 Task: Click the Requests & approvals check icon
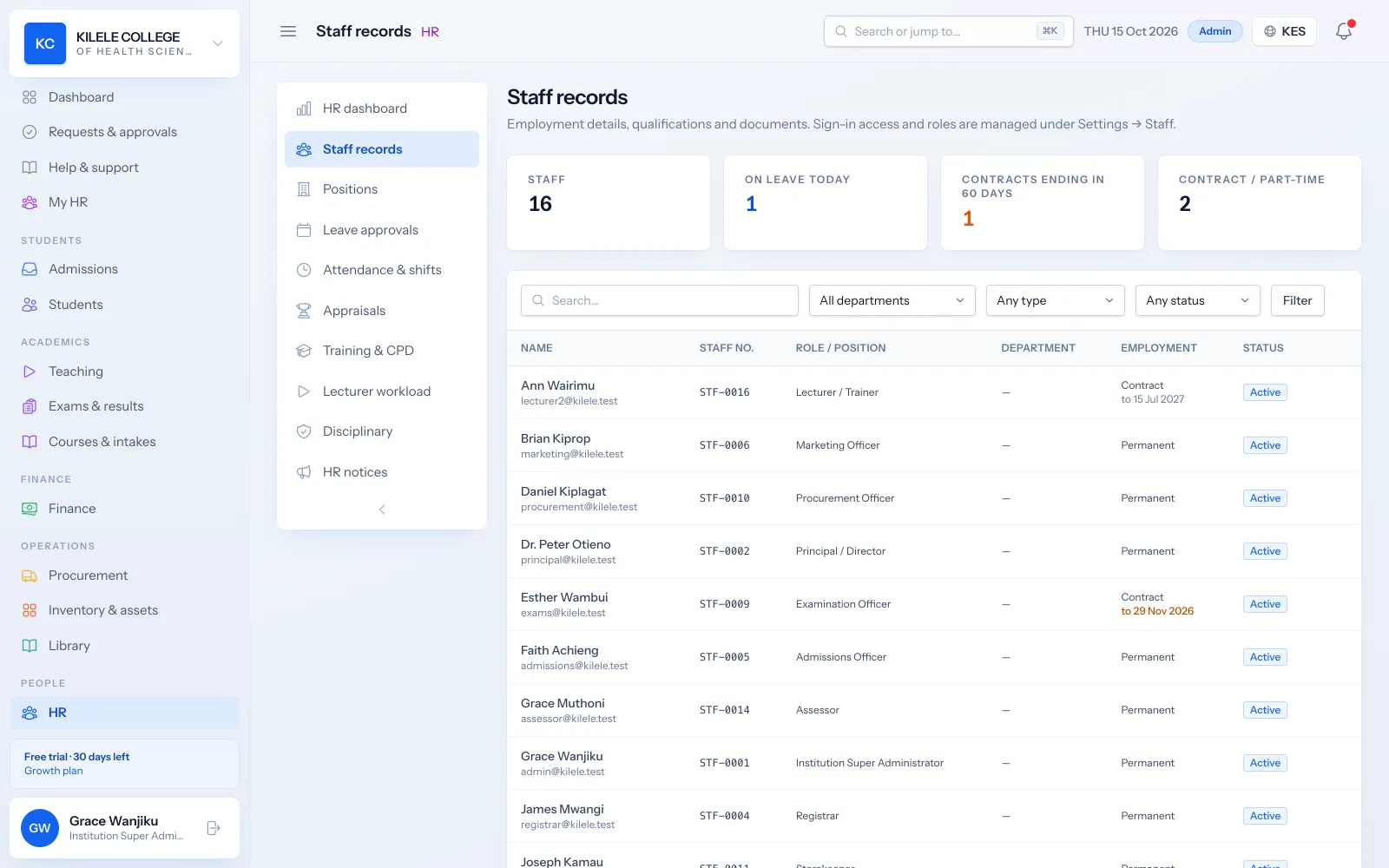(x=30, y=132)
